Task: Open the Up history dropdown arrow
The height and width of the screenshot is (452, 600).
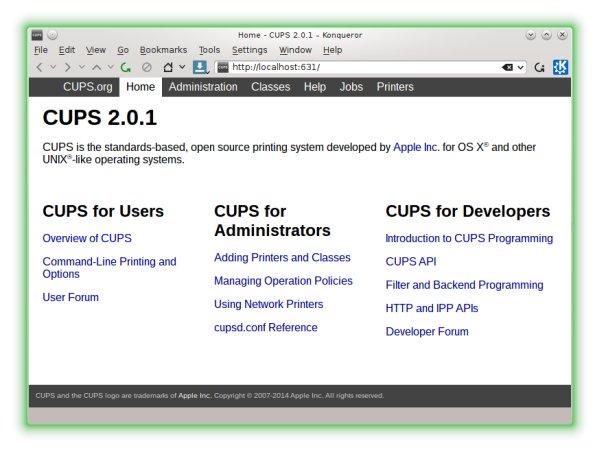Action: 111,67
